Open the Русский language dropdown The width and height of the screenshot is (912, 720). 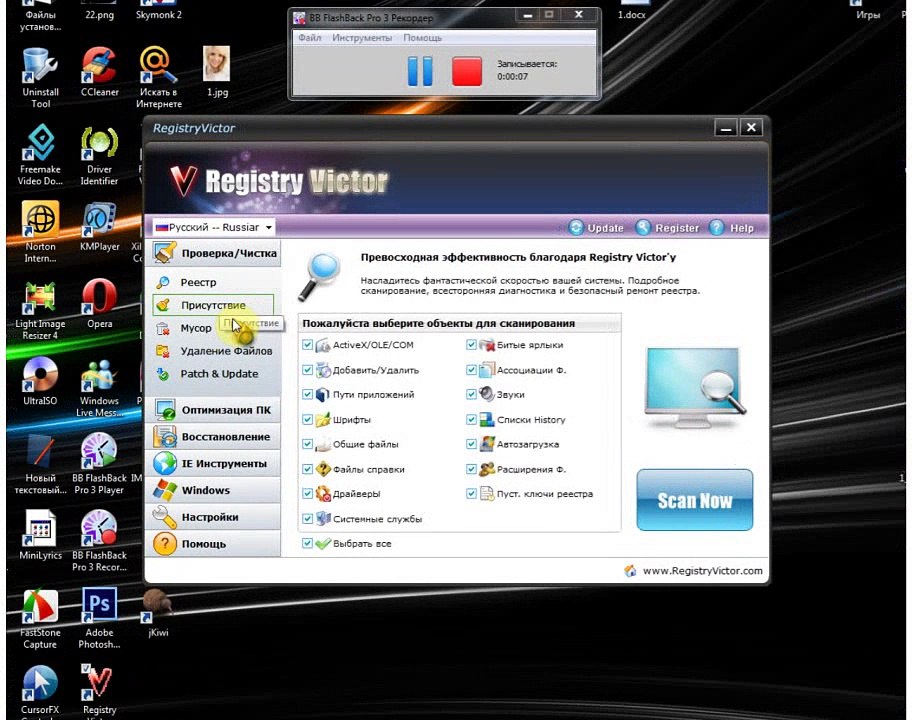point(213,227)
